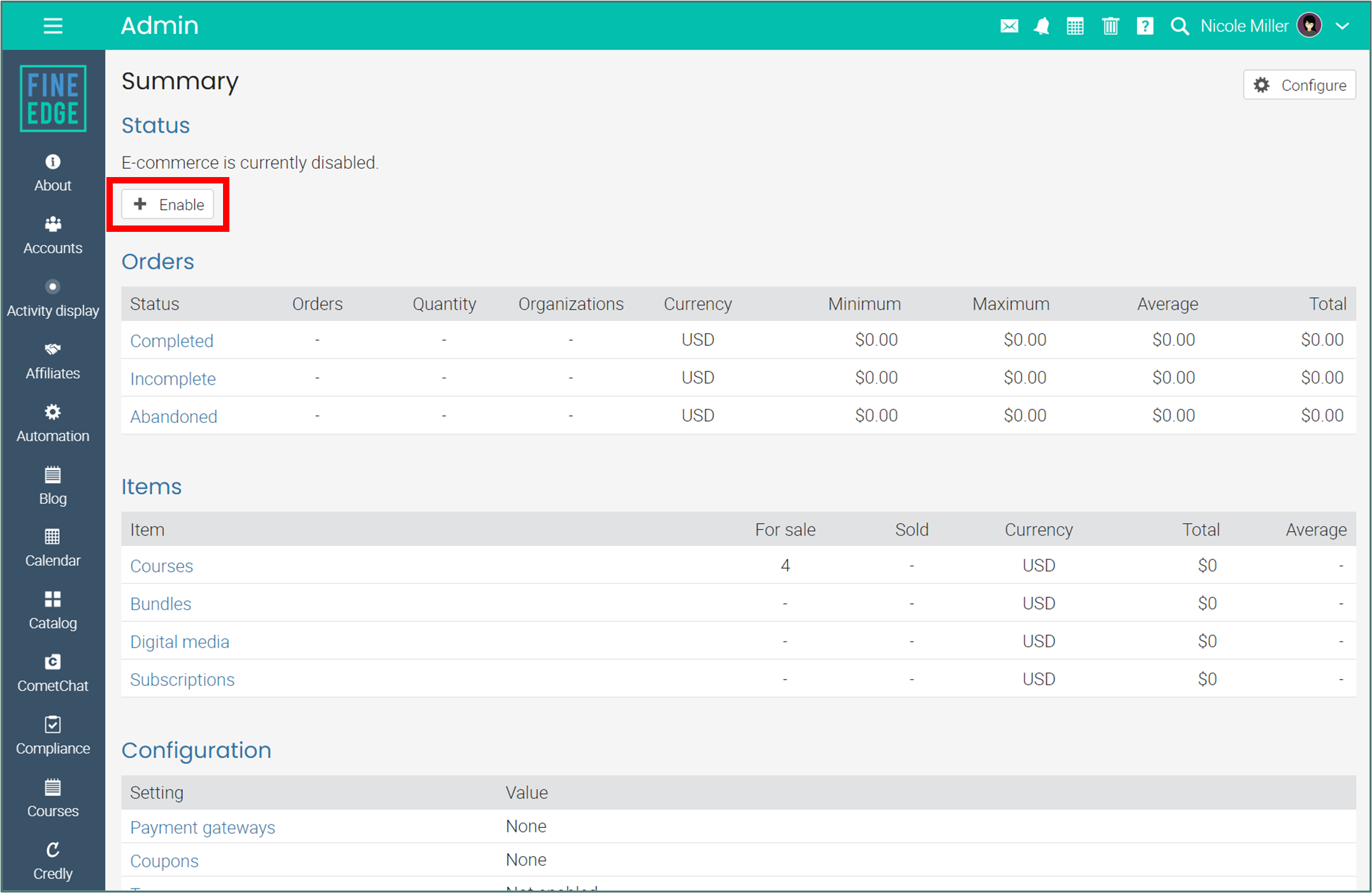Open the notifications bell icon
Viewport: 1372px width, 893px height.
coord(1042,26)
